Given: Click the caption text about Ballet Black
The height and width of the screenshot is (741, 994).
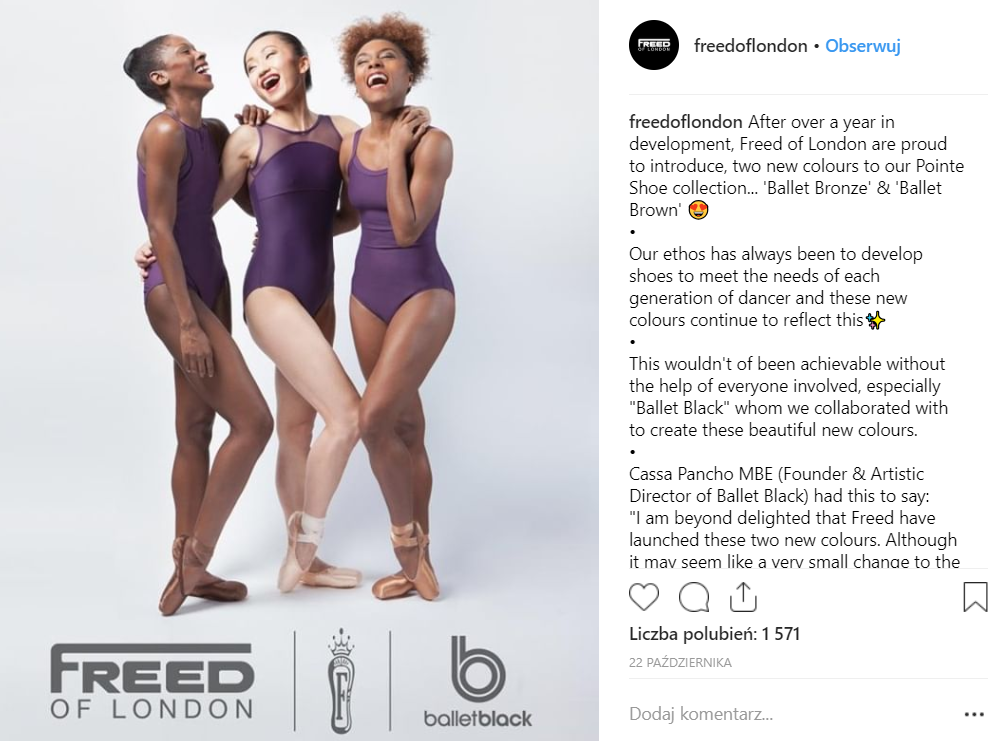Looking at the screenshot, I should tap(788, 397).
